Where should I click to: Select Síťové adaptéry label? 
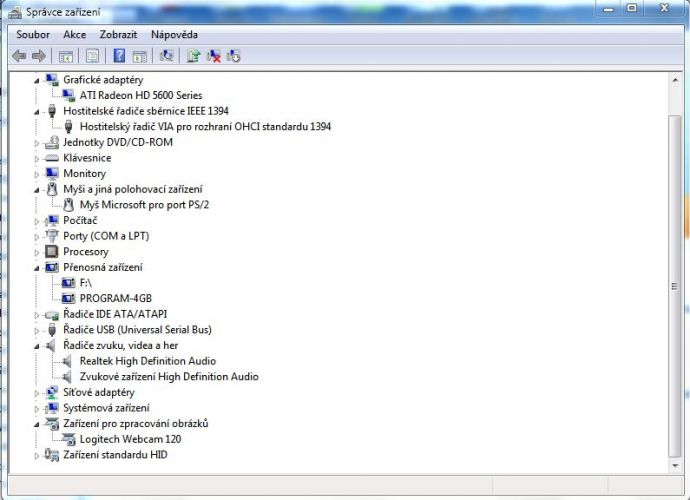99,392
